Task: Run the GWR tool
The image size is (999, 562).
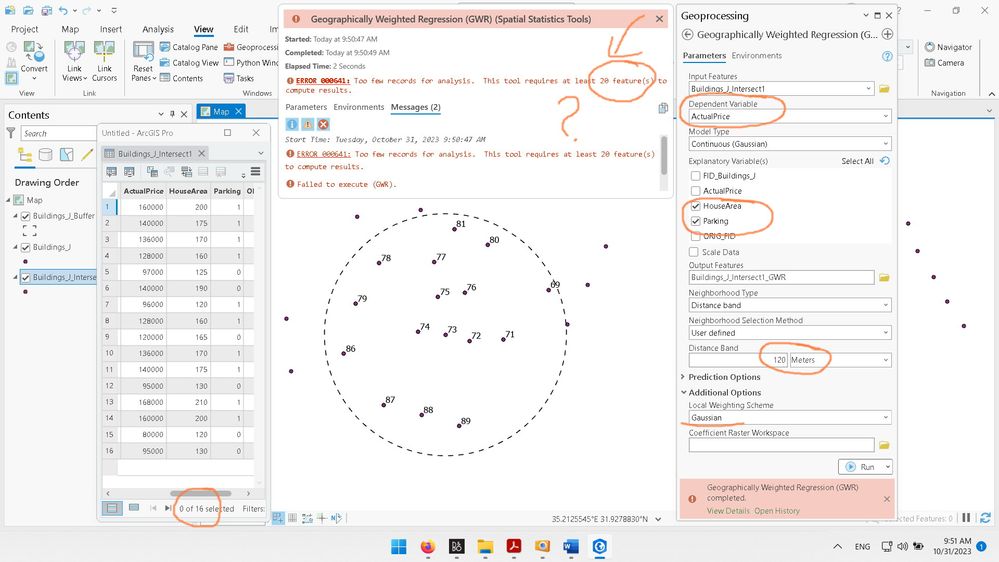Action: [x=860, y=467]
